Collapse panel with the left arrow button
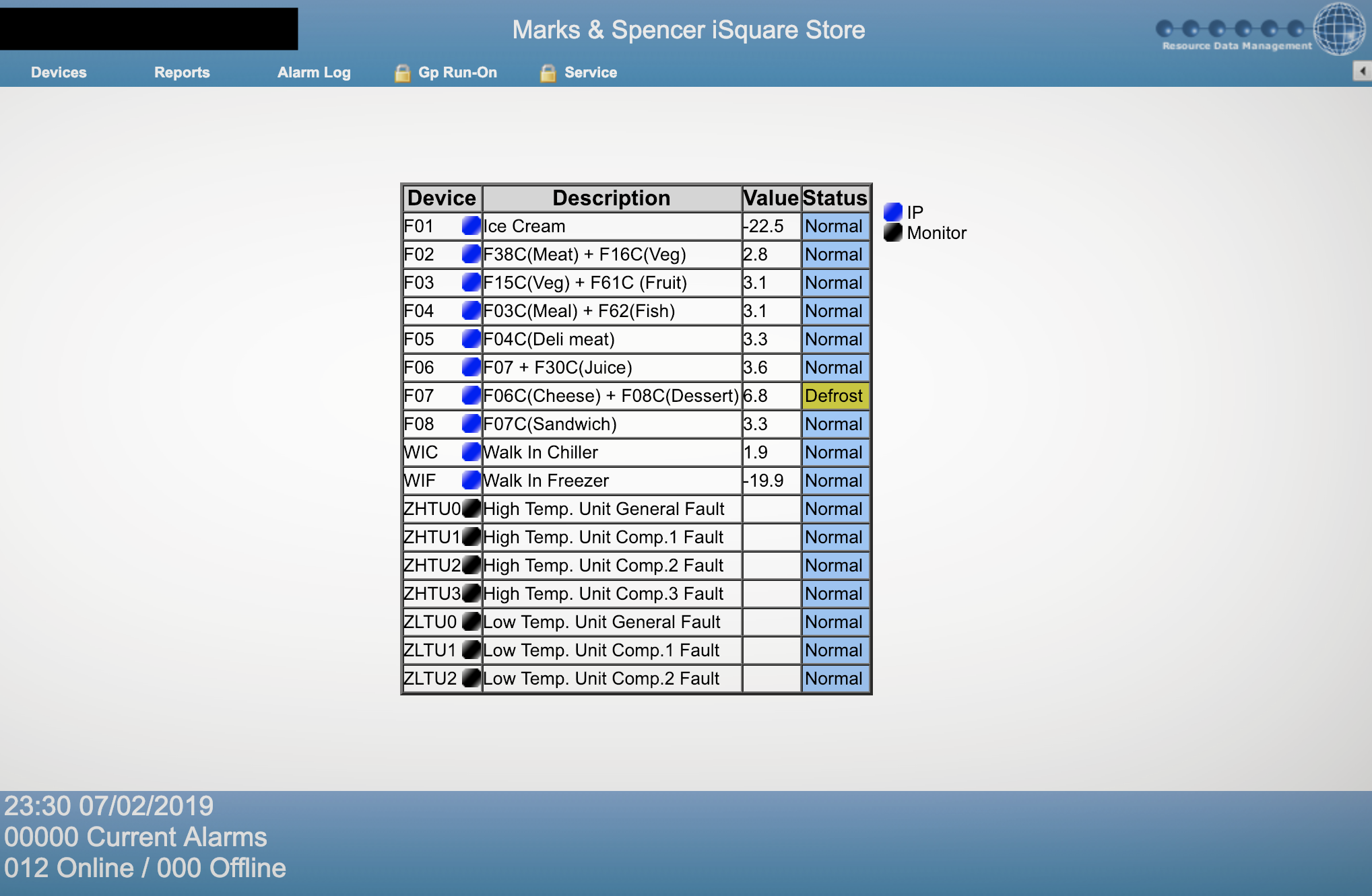Image resolution: width=1372 pixels, height=896 pixels. click(x=1362, y=71)
